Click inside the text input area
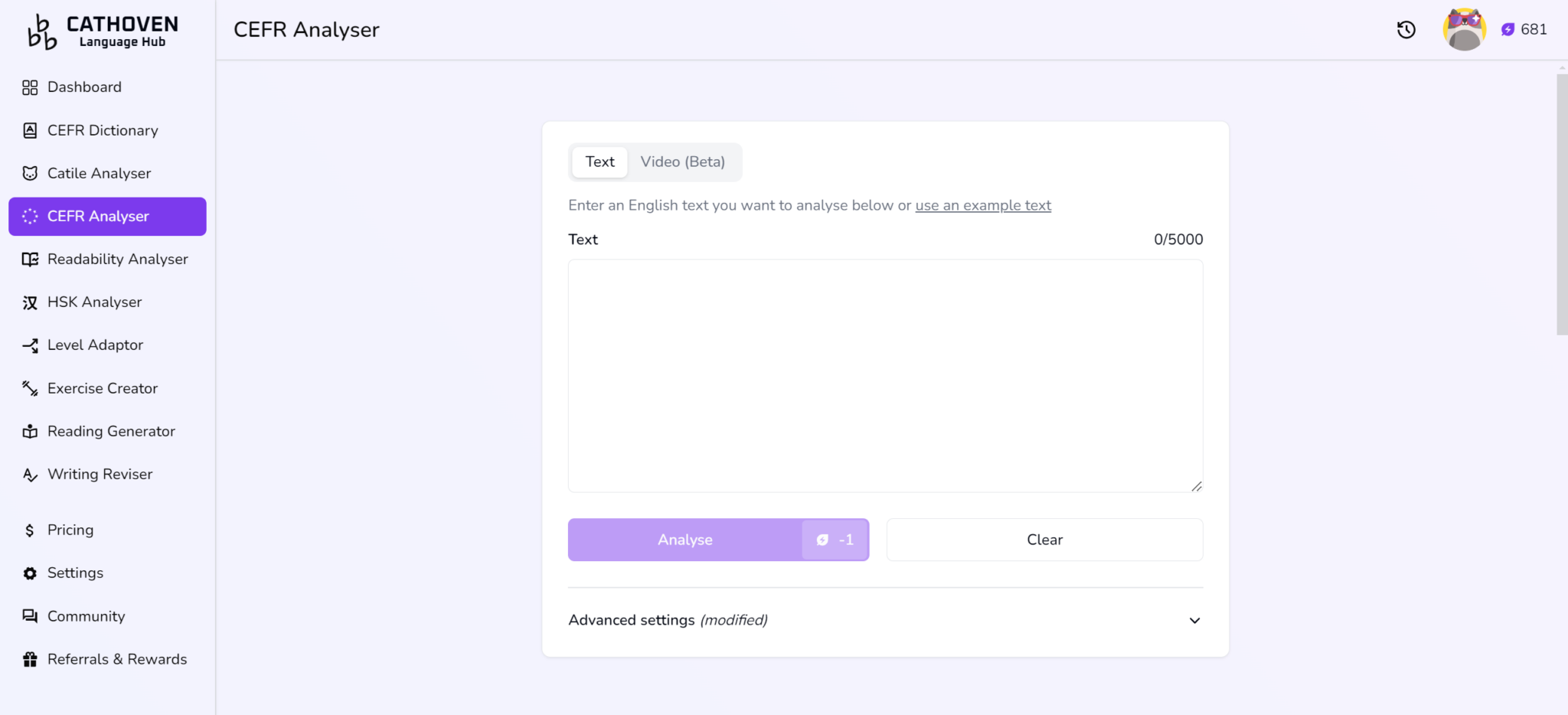The image size is (1568, 715). [885, 375]
